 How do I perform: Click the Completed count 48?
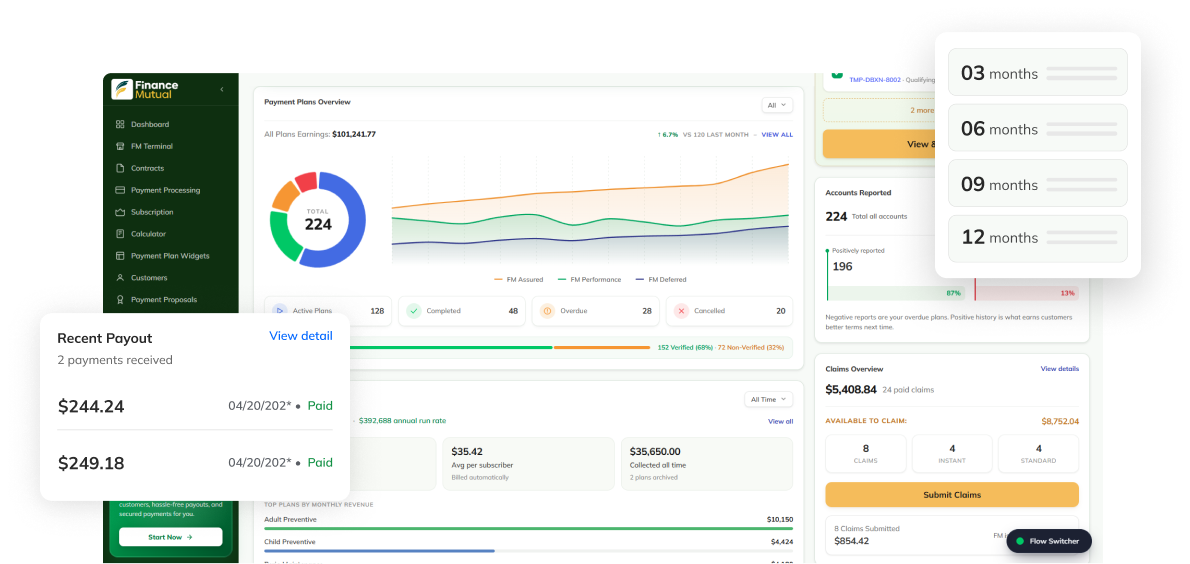[x=513, y=310]
